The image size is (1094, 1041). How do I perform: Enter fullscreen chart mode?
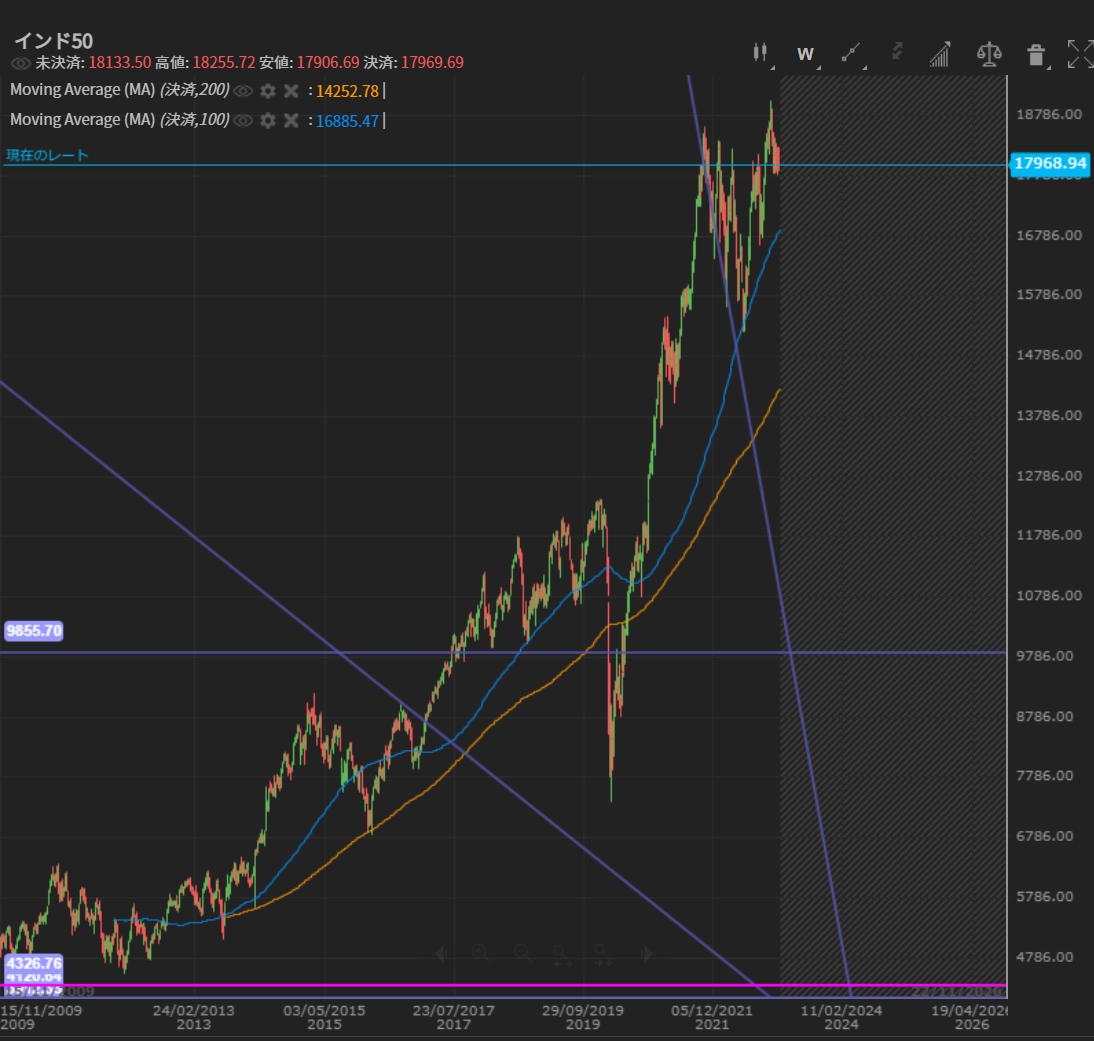1080,54
